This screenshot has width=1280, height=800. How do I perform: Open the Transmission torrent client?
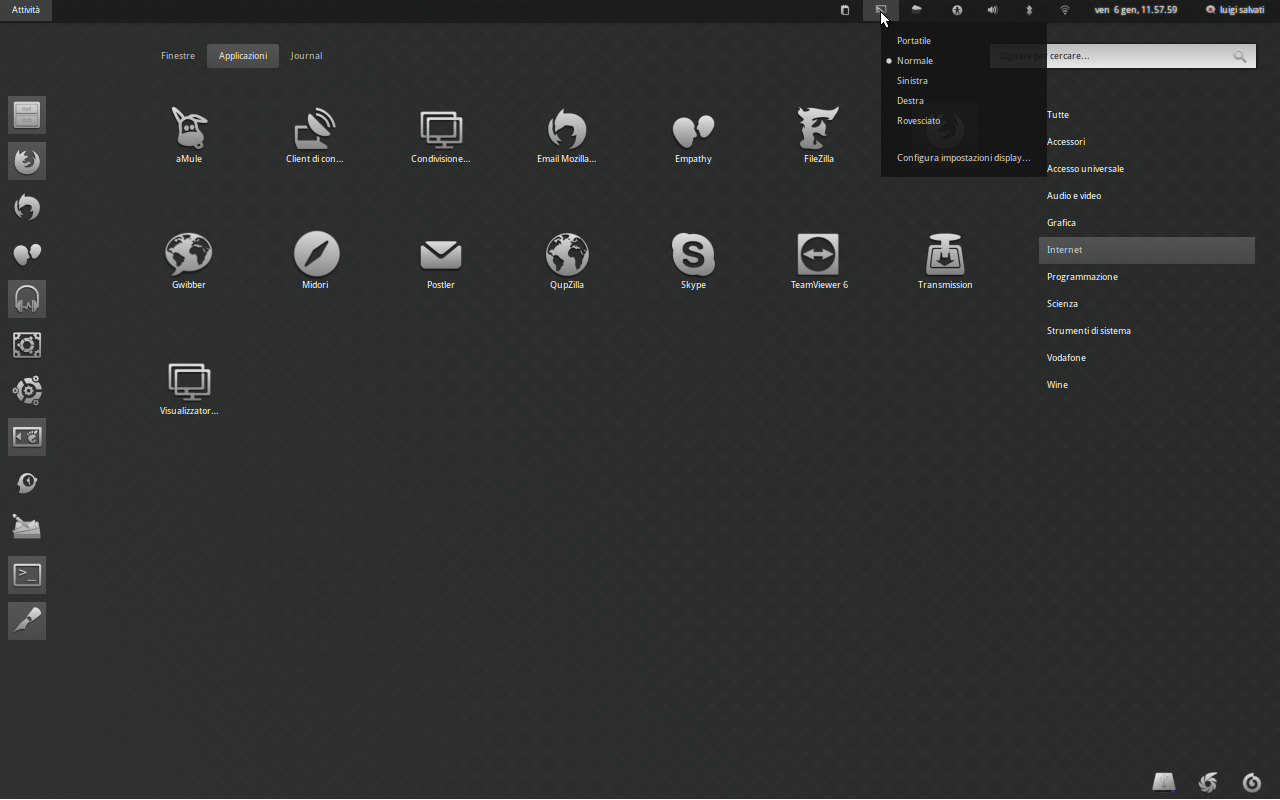(x=945, y=261)
